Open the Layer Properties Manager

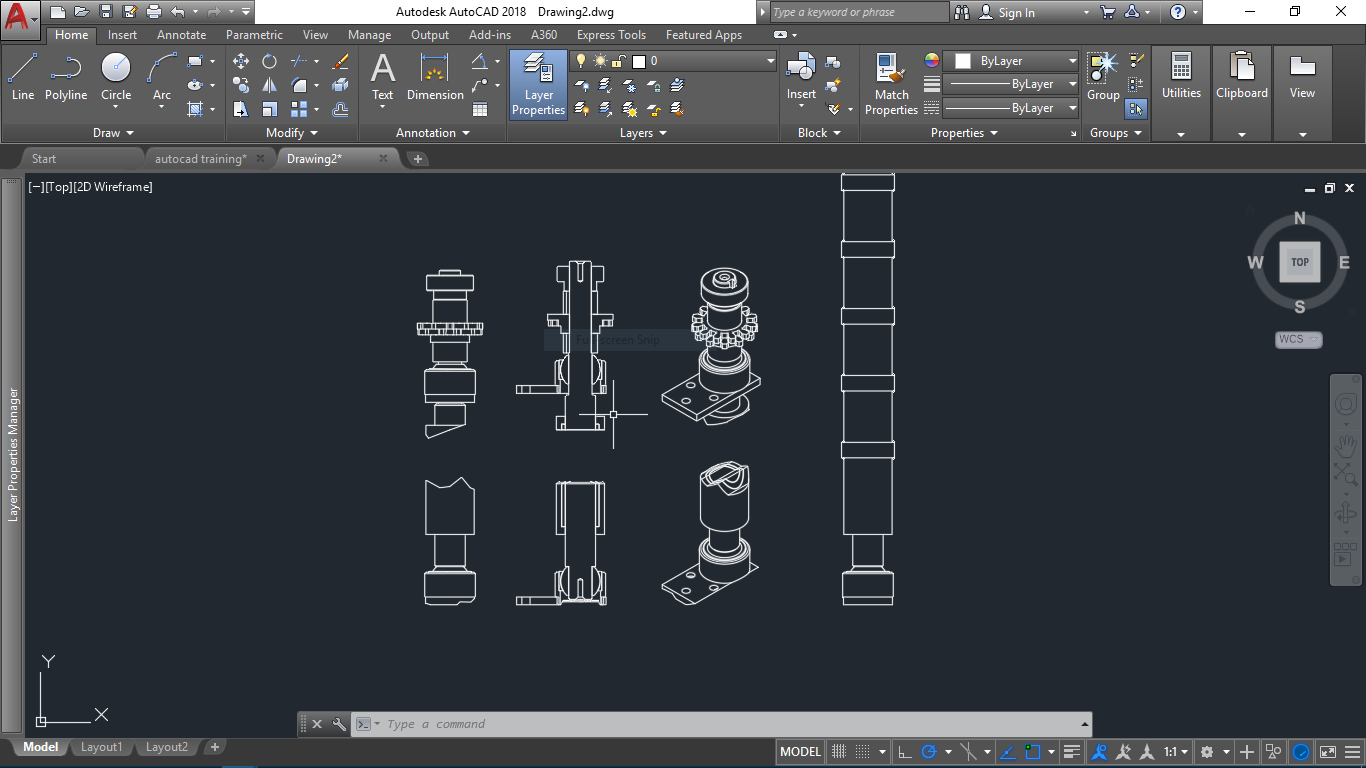tap(537, 85)
